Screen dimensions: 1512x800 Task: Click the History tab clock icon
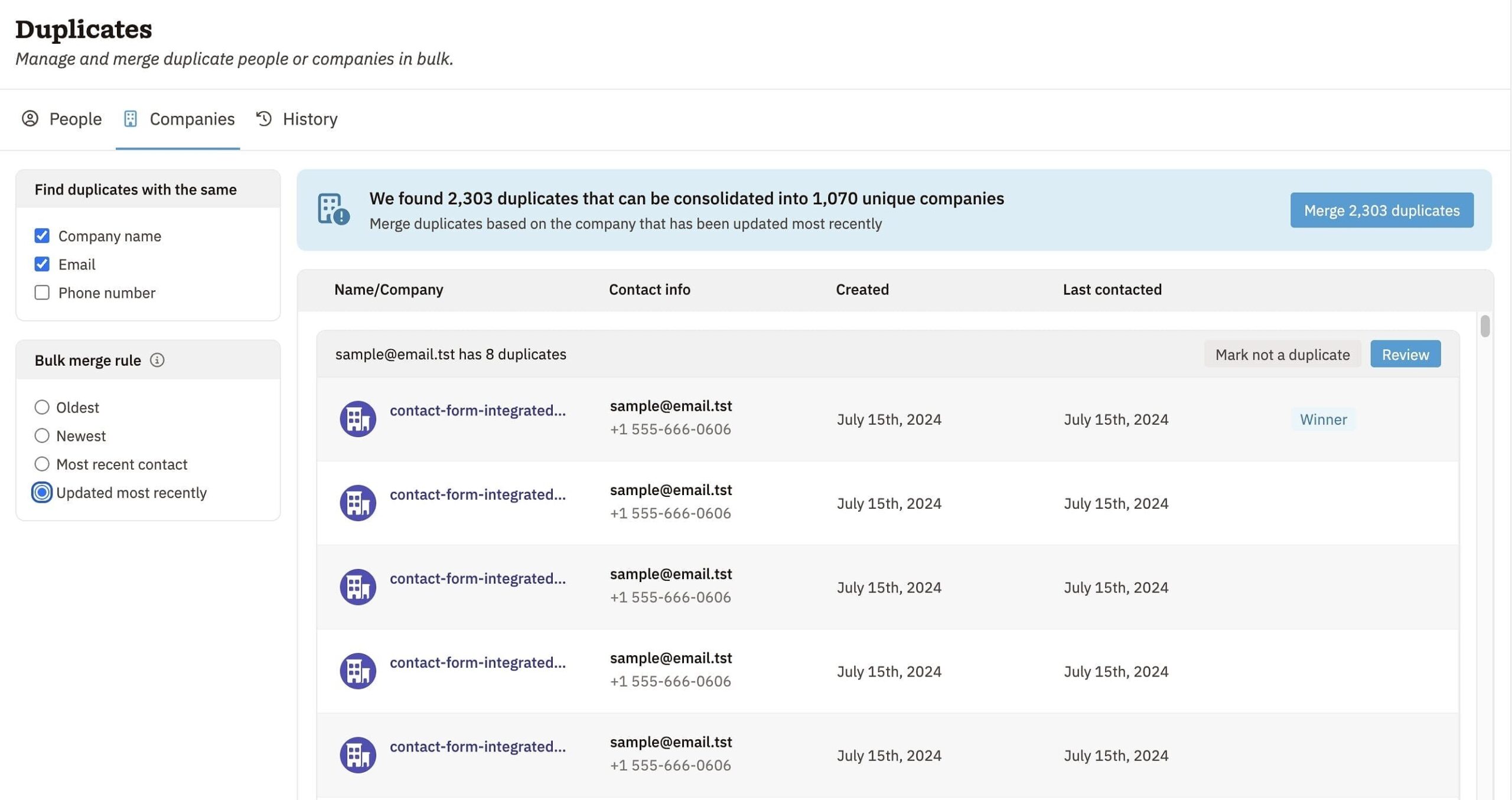[x=264, y=119]
